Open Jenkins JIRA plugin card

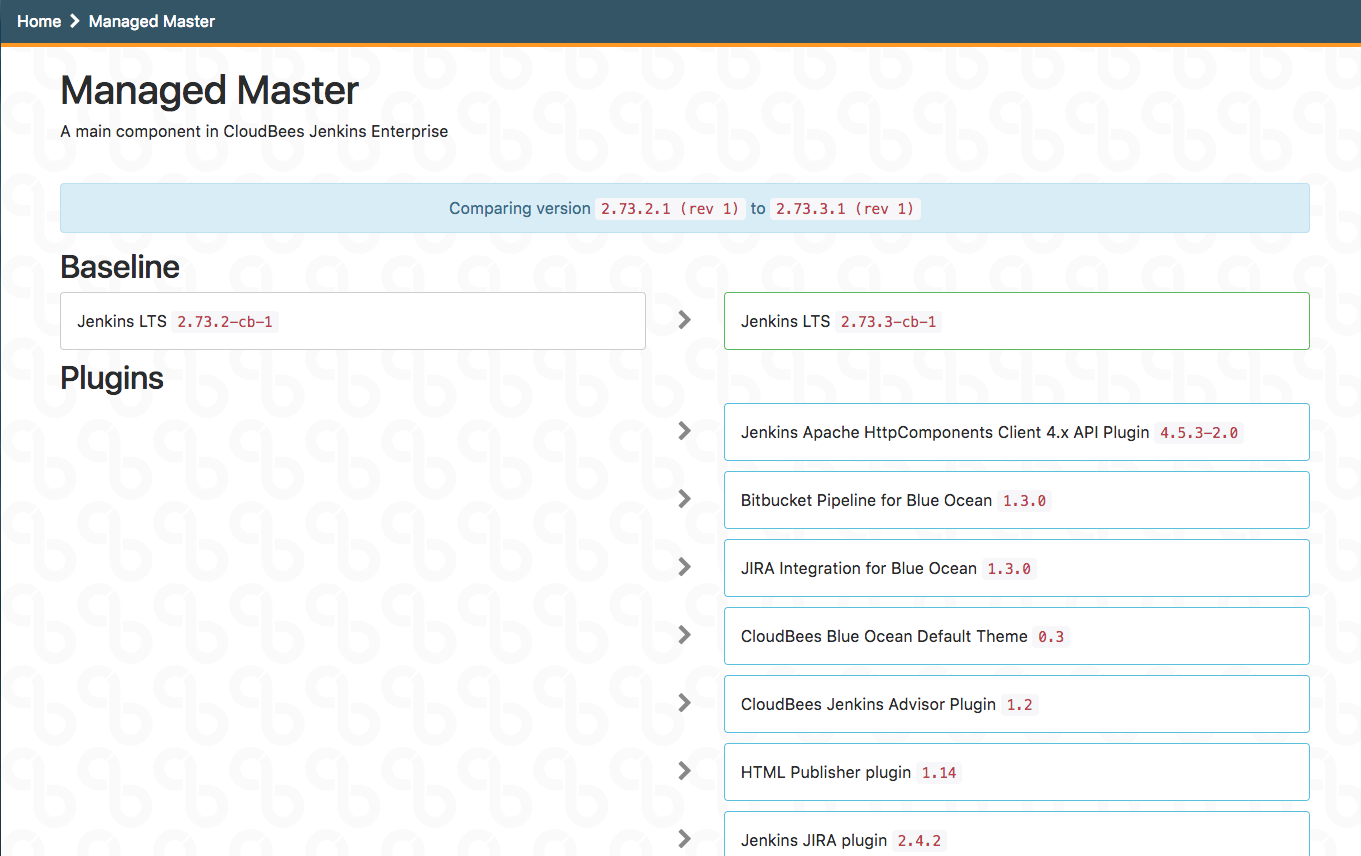(1017, 833)
